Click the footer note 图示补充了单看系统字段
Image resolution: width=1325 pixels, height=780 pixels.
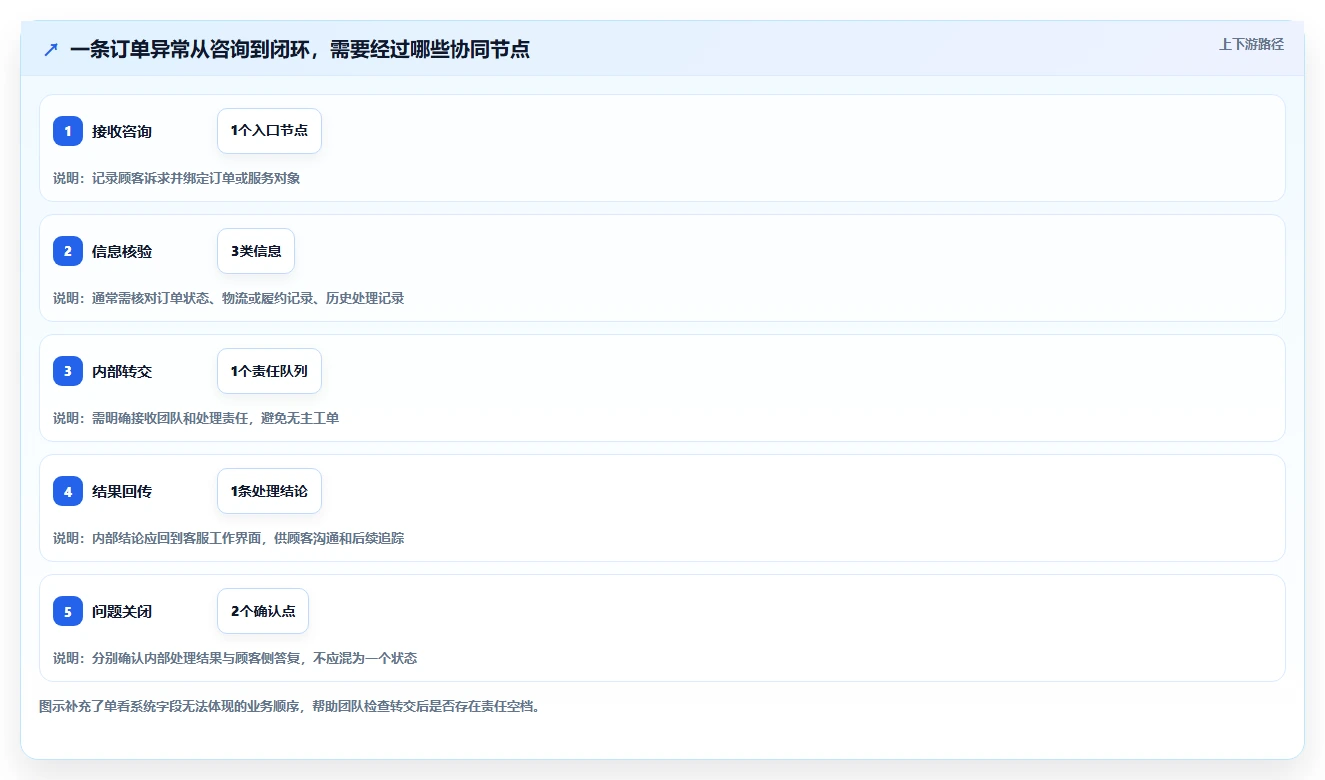point(292,706)
